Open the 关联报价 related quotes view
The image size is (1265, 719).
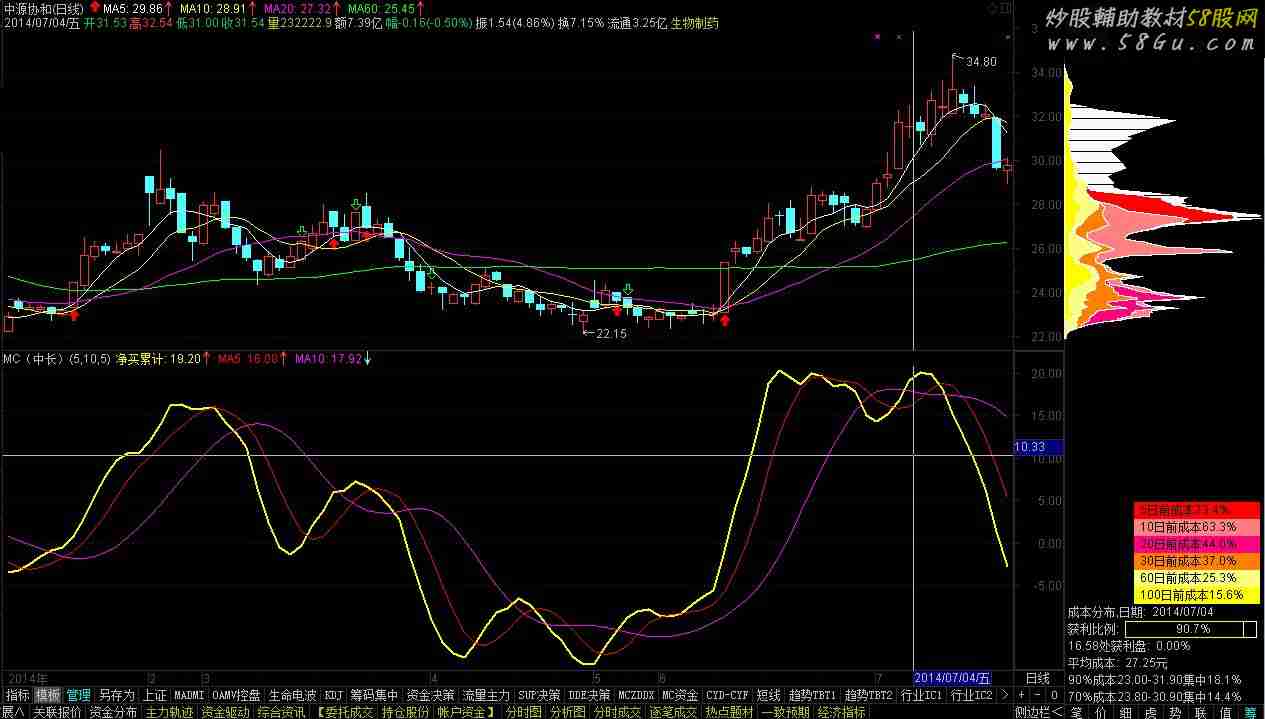[57, 712]
